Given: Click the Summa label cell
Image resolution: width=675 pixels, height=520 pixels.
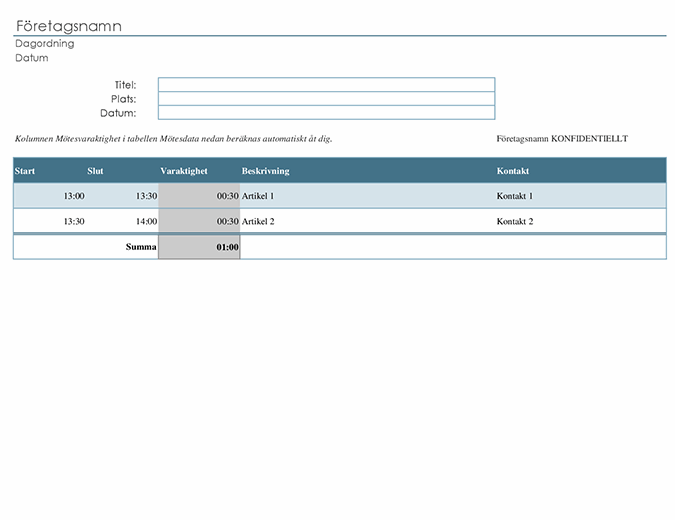Looking at the screenshot, I should click(140, 247).
